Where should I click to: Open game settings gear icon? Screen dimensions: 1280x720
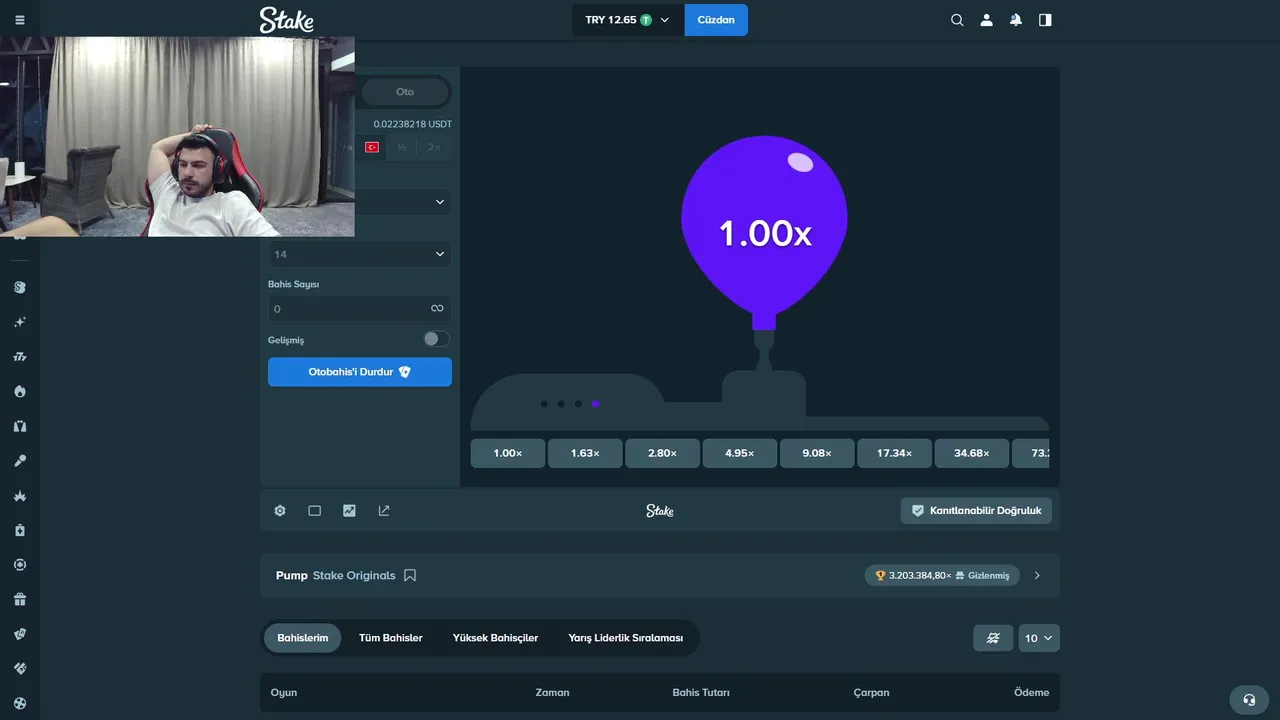point(280,511)
